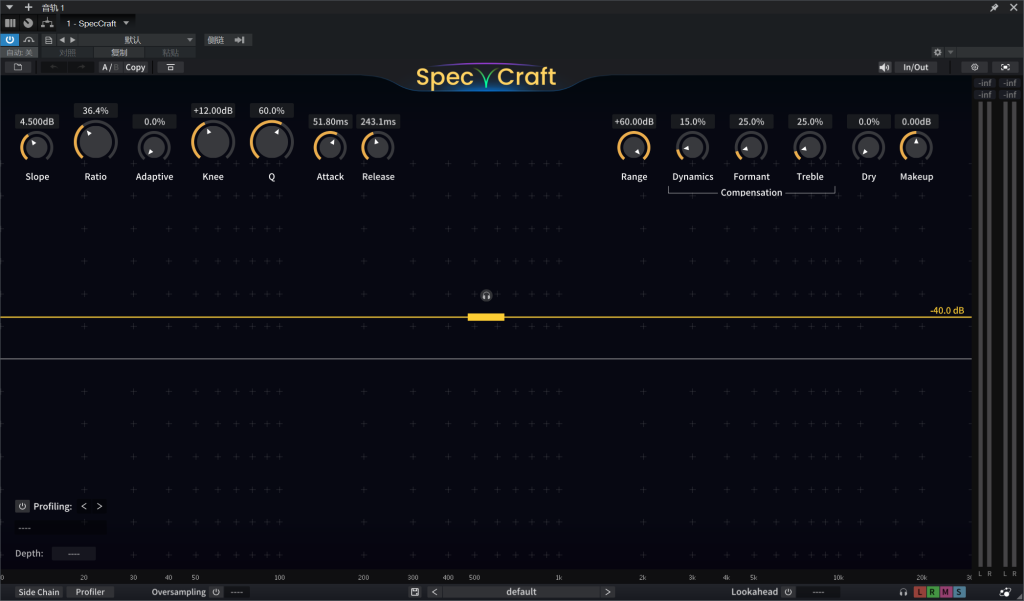Click the Release value field 243.1ms
Viewport: 1024px width, 601px height.
tap(378, 122)
